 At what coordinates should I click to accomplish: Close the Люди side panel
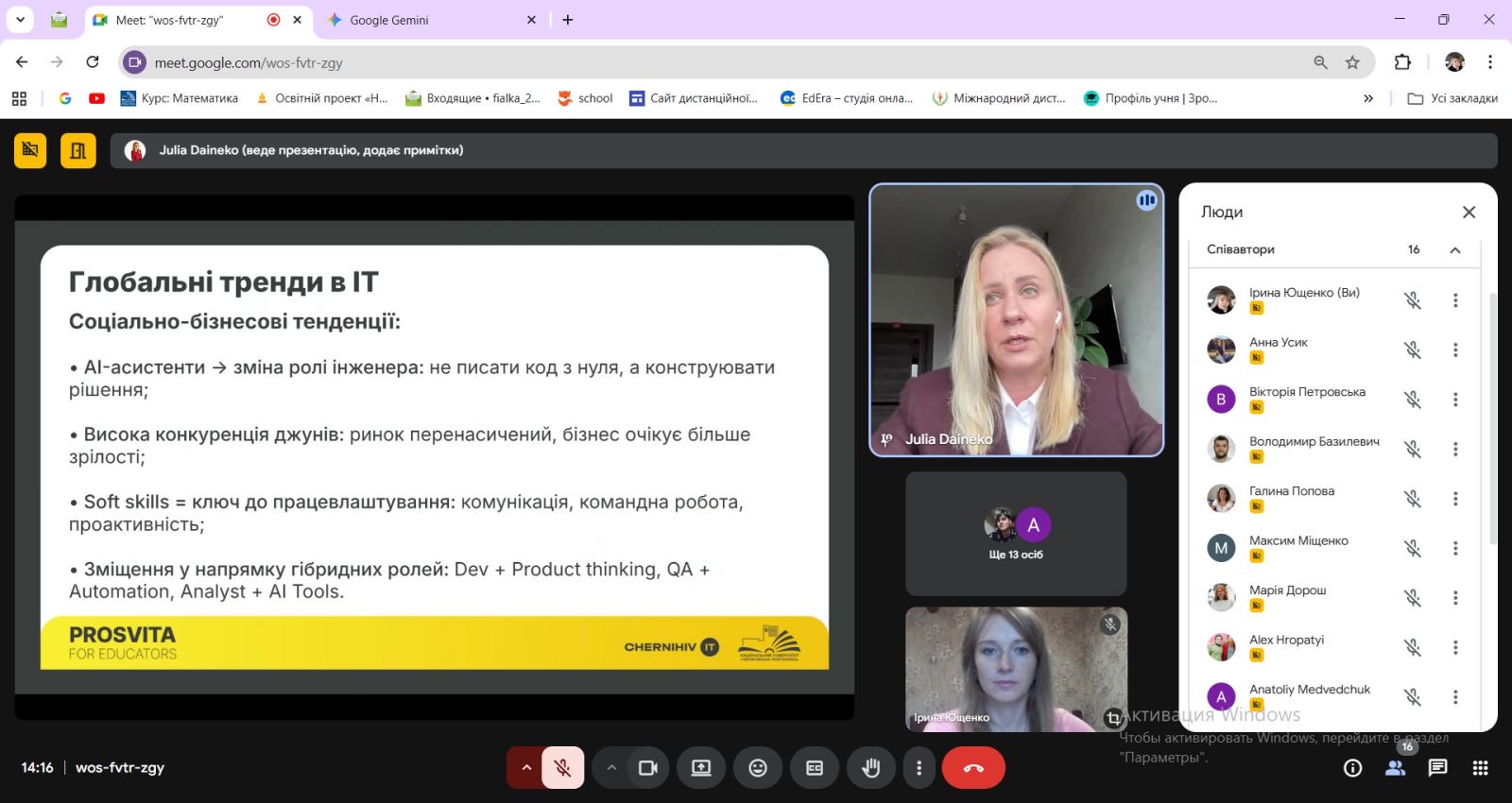(x=1469, y=213)
